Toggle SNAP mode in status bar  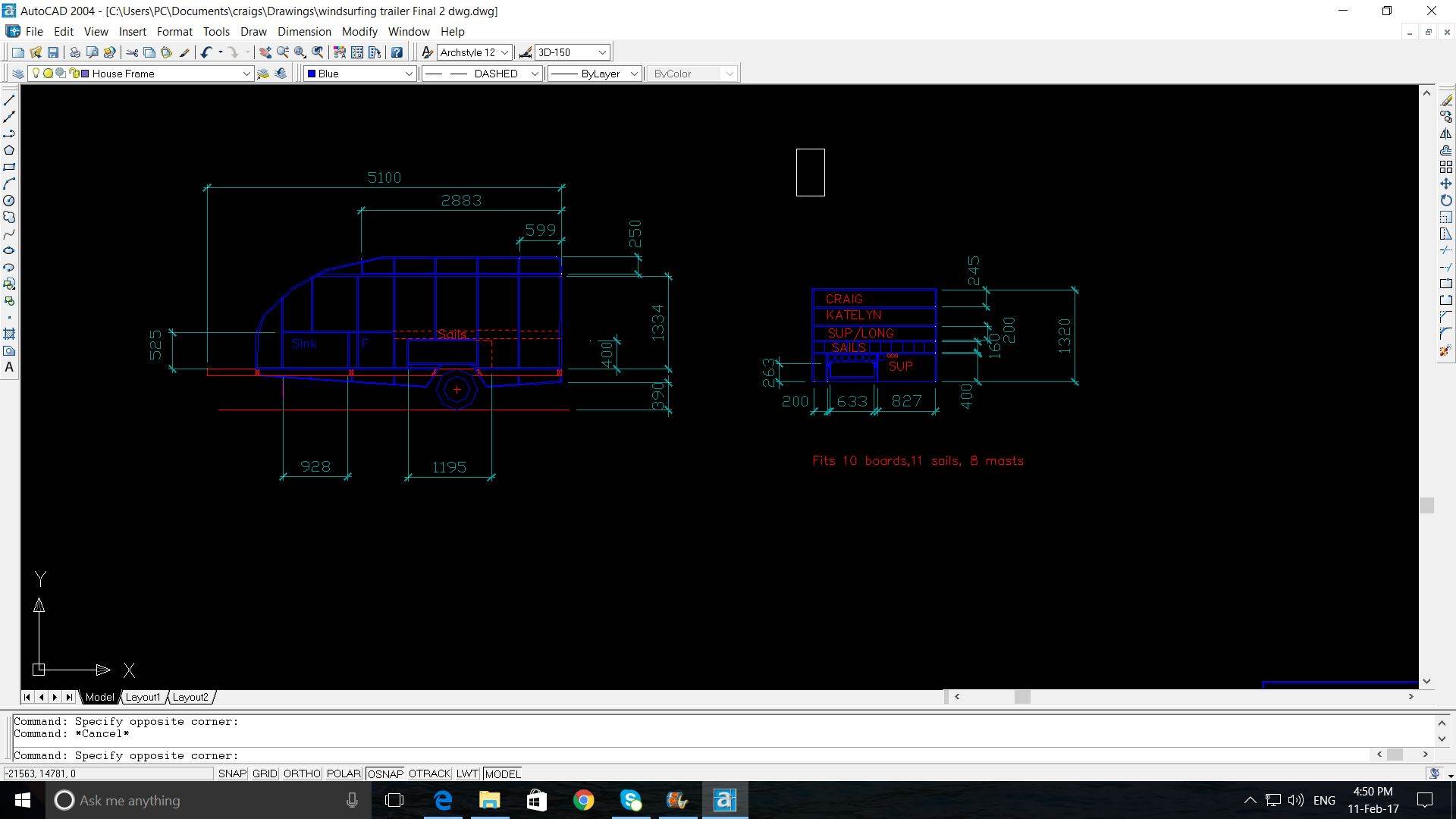[x=232, y=773]
